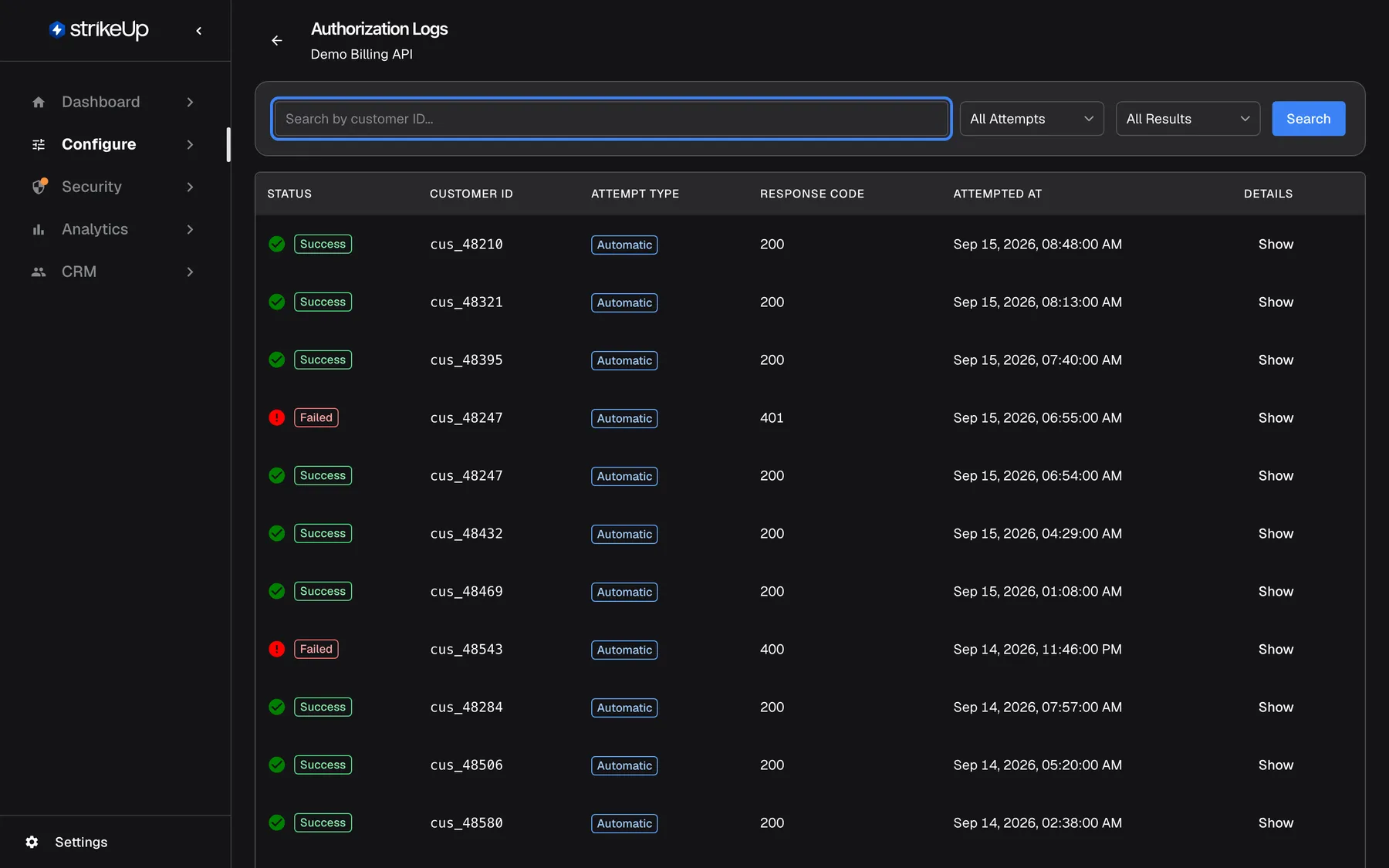This screenshot has width=1389, height=868.
Task: Click the Failed badge for cus_48543
Action: pyautogui.click(x=316, y=649)
